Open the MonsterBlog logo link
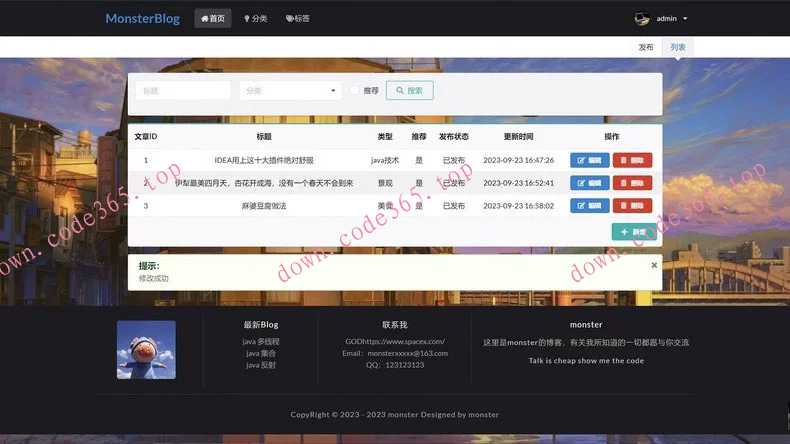Viewport: 790px width, 444px height. (x=143, y=19)
